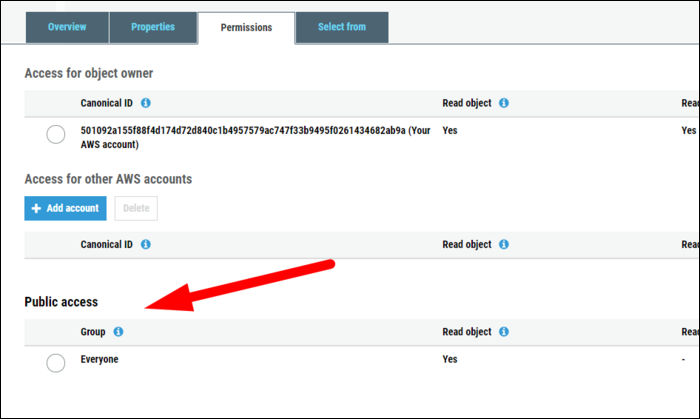The width and height of the screenshot is (700, 419).
Task: Click the Everyone group name
Action: click(x=100, y=359)
